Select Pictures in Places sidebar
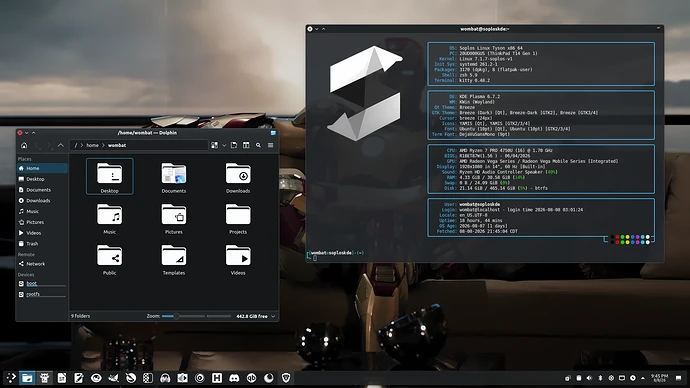The image size is (690, 388). (42, 222)
